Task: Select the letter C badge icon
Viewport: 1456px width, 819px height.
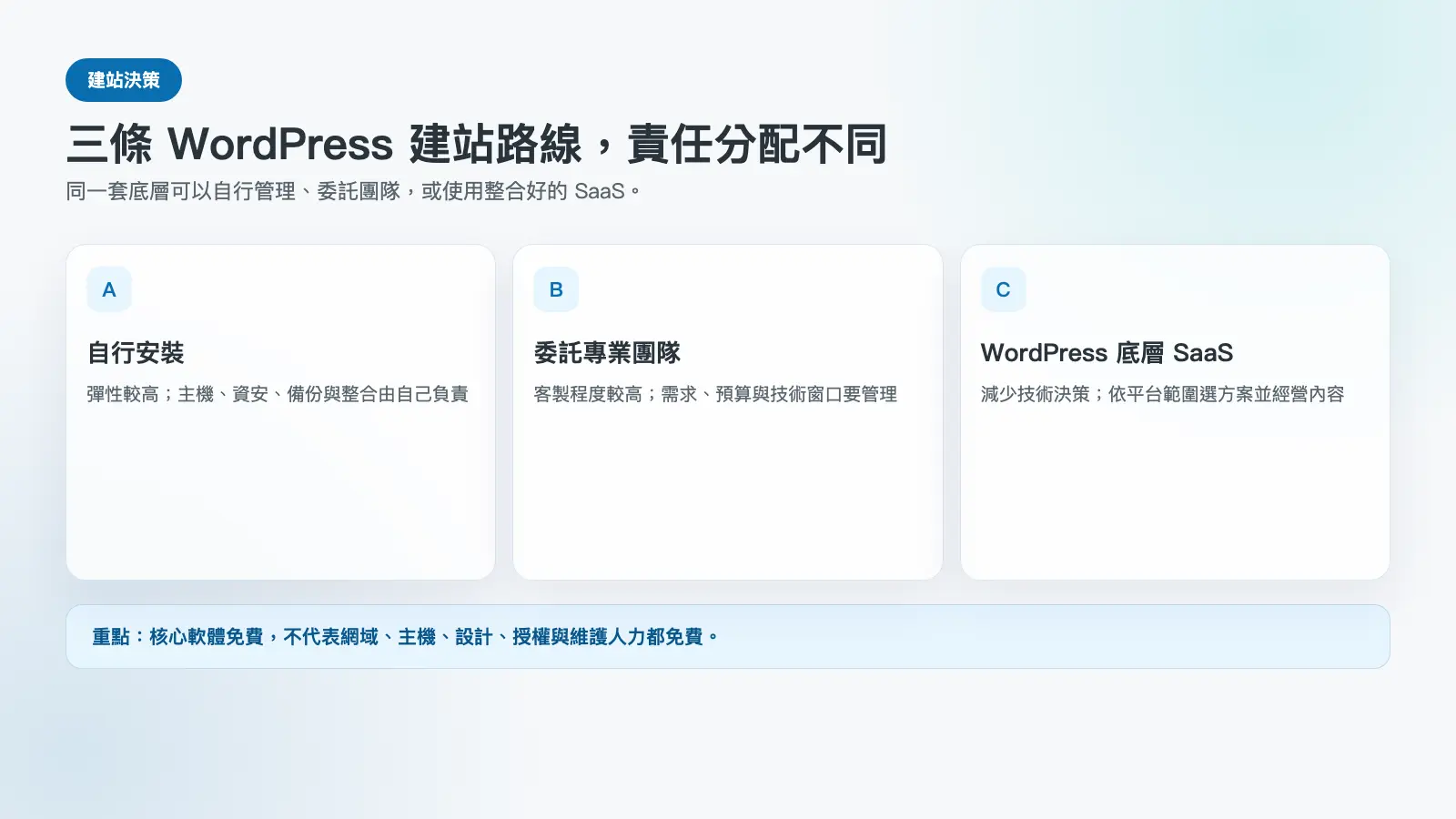Action: (x=1003, y=289)
